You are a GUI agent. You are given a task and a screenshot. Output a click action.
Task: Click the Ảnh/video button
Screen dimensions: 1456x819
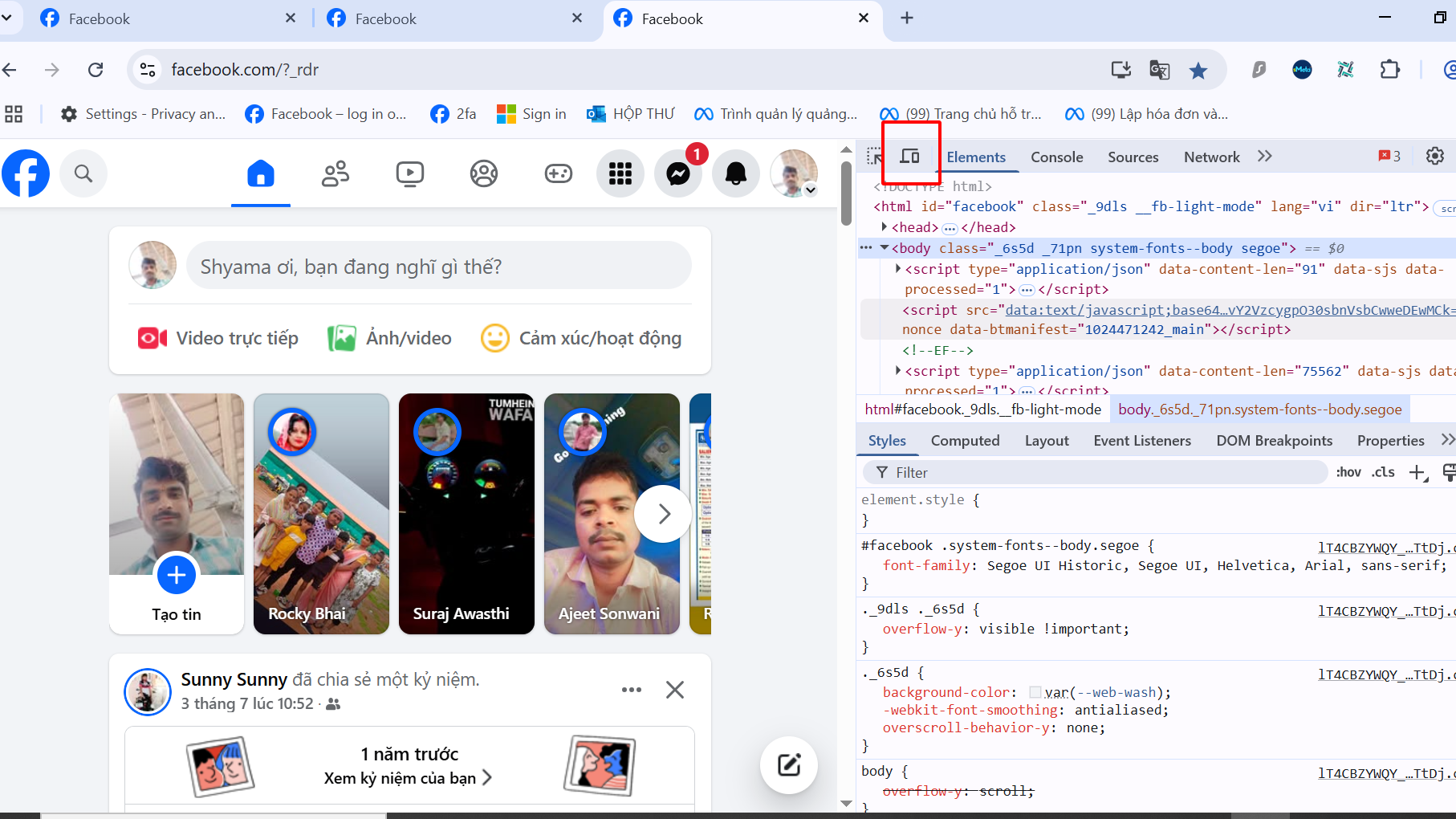pyautogui.click(x=390, y=338)
